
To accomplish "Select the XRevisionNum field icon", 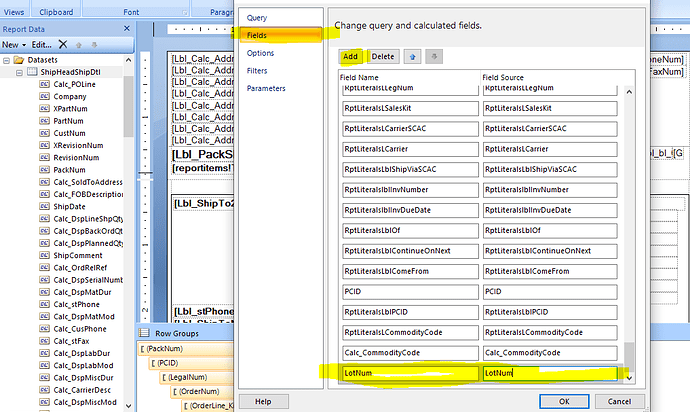I will 44,145.
